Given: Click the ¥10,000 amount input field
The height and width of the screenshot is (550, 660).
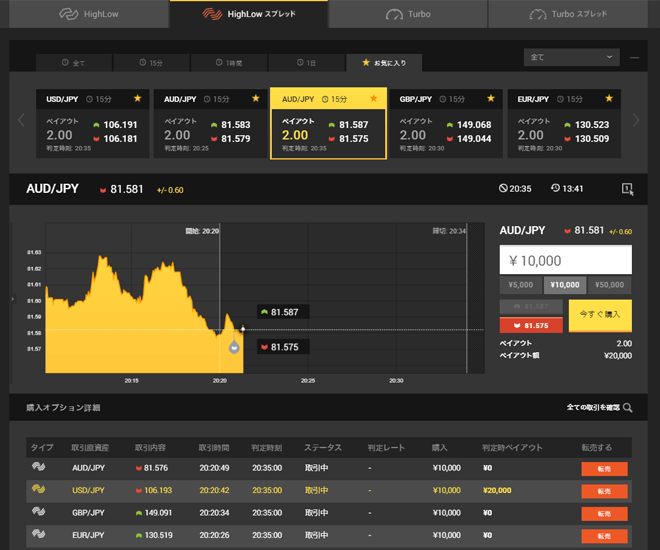Looking at the screenshot, I should coord(565,260).
